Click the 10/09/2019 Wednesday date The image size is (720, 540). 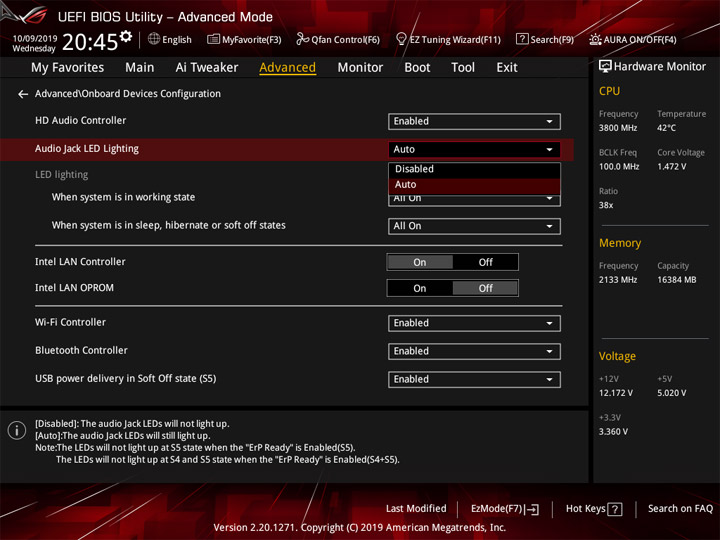pyautogui.click(x=34, y=43)
